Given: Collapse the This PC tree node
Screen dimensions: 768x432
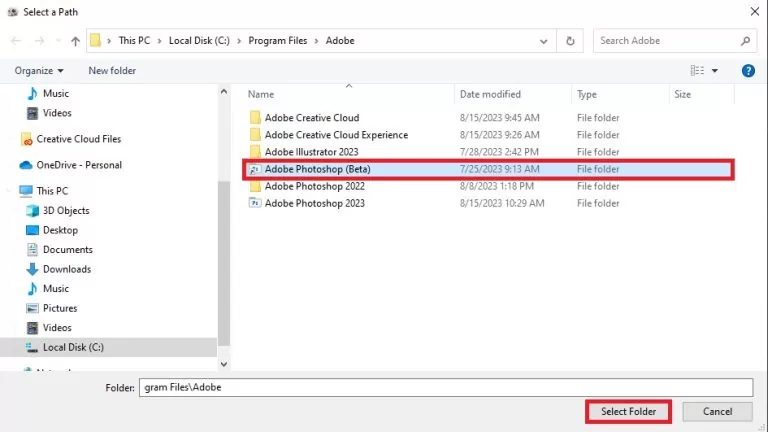Looking at the screenshot, I should point(10,191).
